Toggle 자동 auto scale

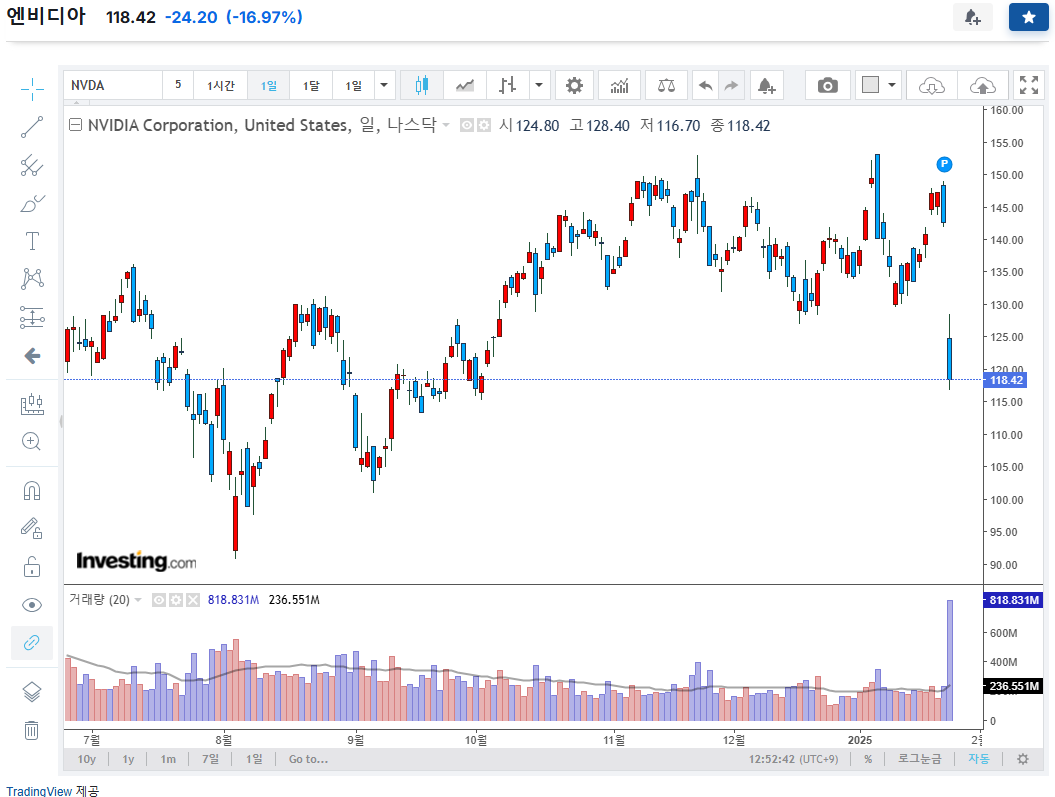(978, 759)
